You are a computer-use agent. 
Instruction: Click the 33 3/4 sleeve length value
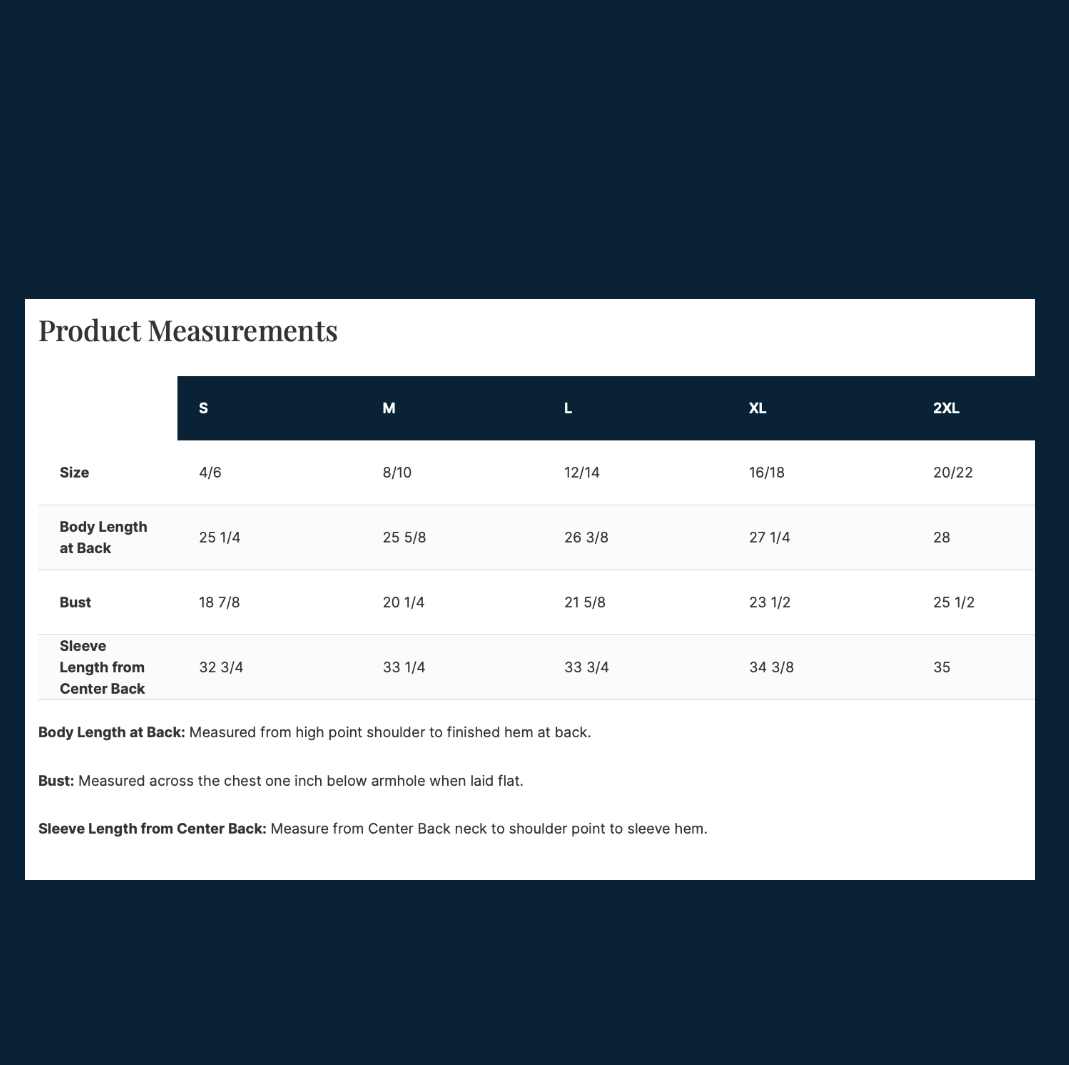point(586,667)
